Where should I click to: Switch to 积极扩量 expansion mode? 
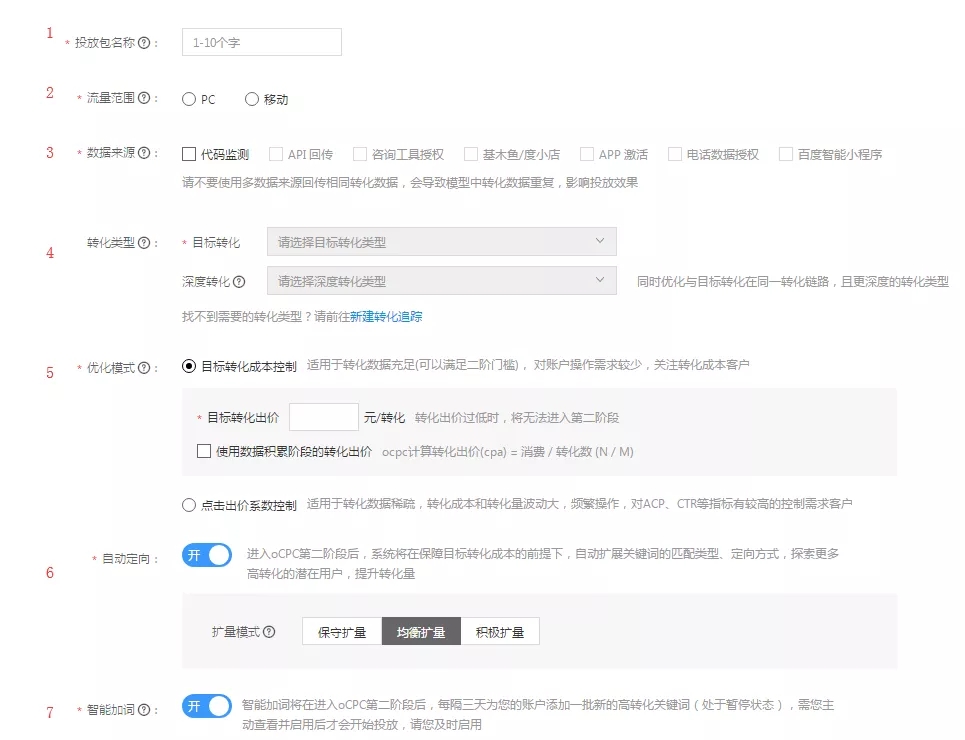tap(500, 632)
